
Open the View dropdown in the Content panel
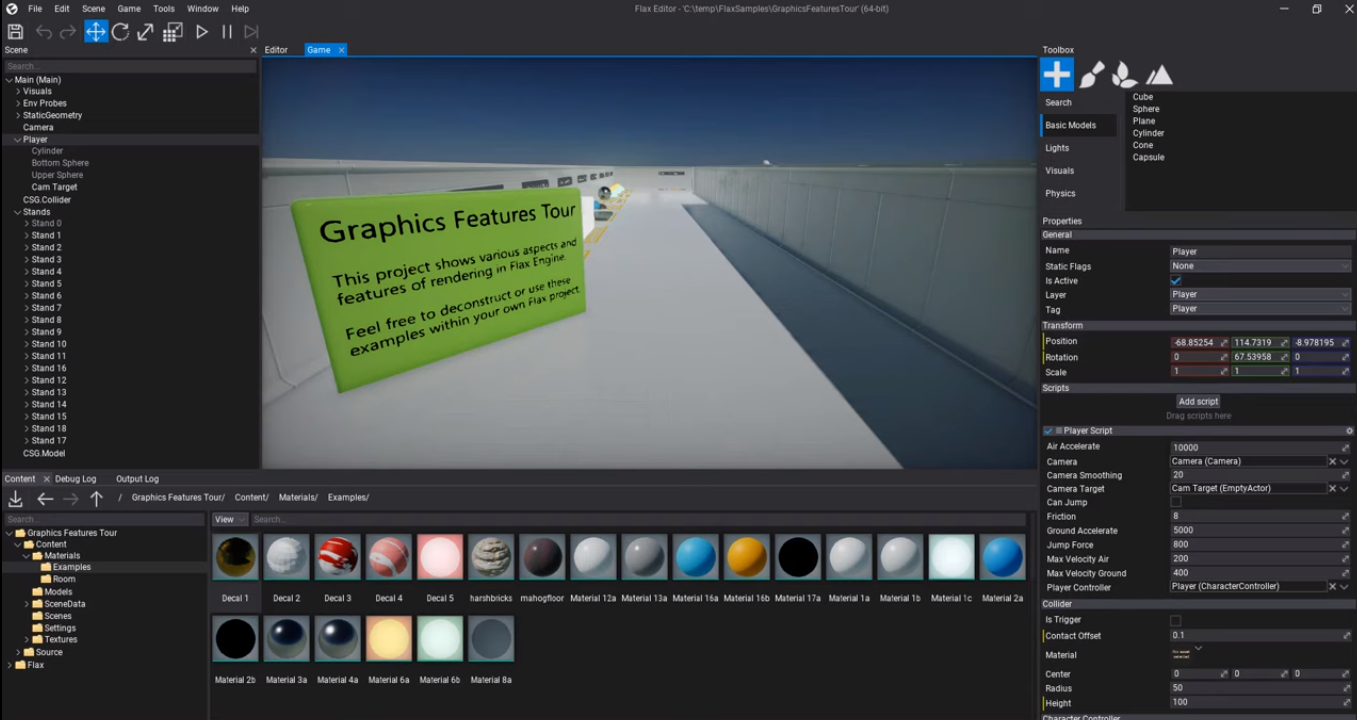[229, 519]
